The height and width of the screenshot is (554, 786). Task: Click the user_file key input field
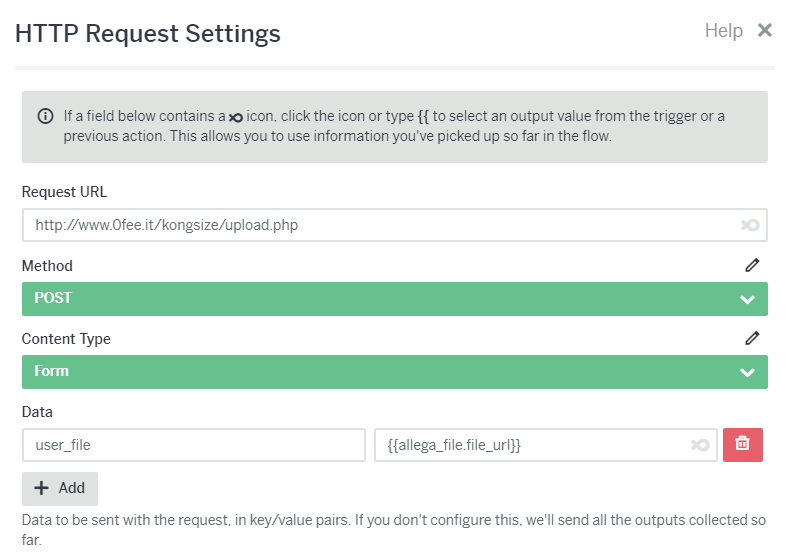(193, 445)
